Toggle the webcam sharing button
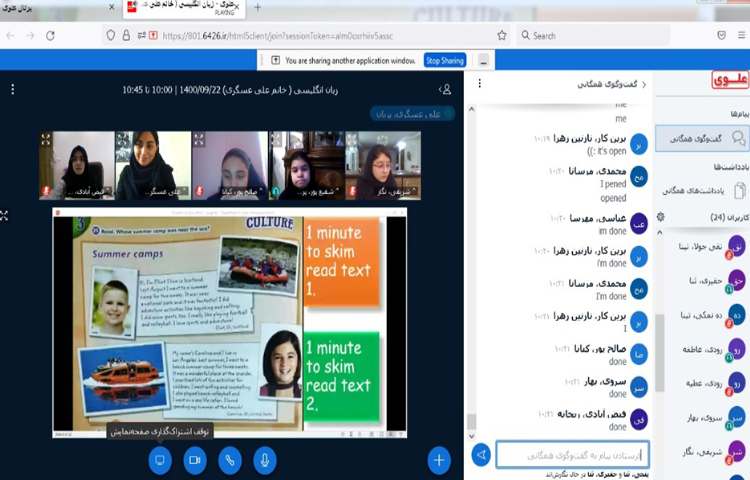Screen dimensions: 750x480 click(x=195, y=460)
